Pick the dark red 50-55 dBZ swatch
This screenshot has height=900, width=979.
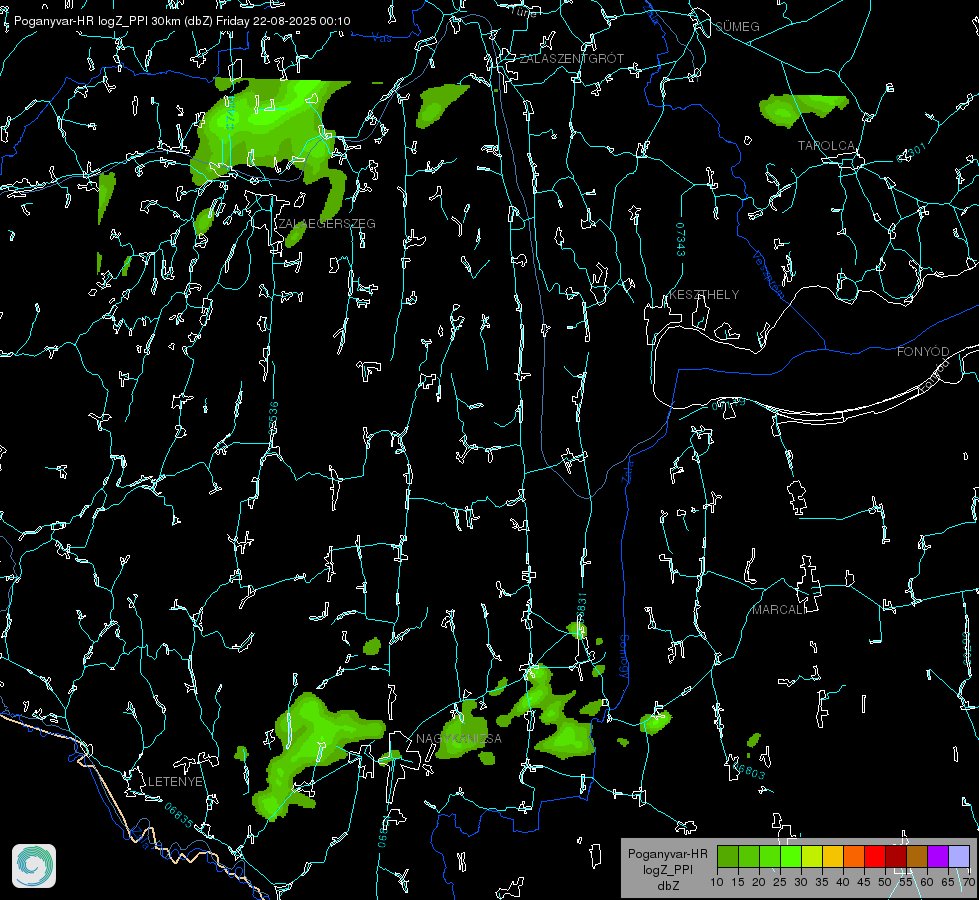pyautogui.click(x=896, y=856)
